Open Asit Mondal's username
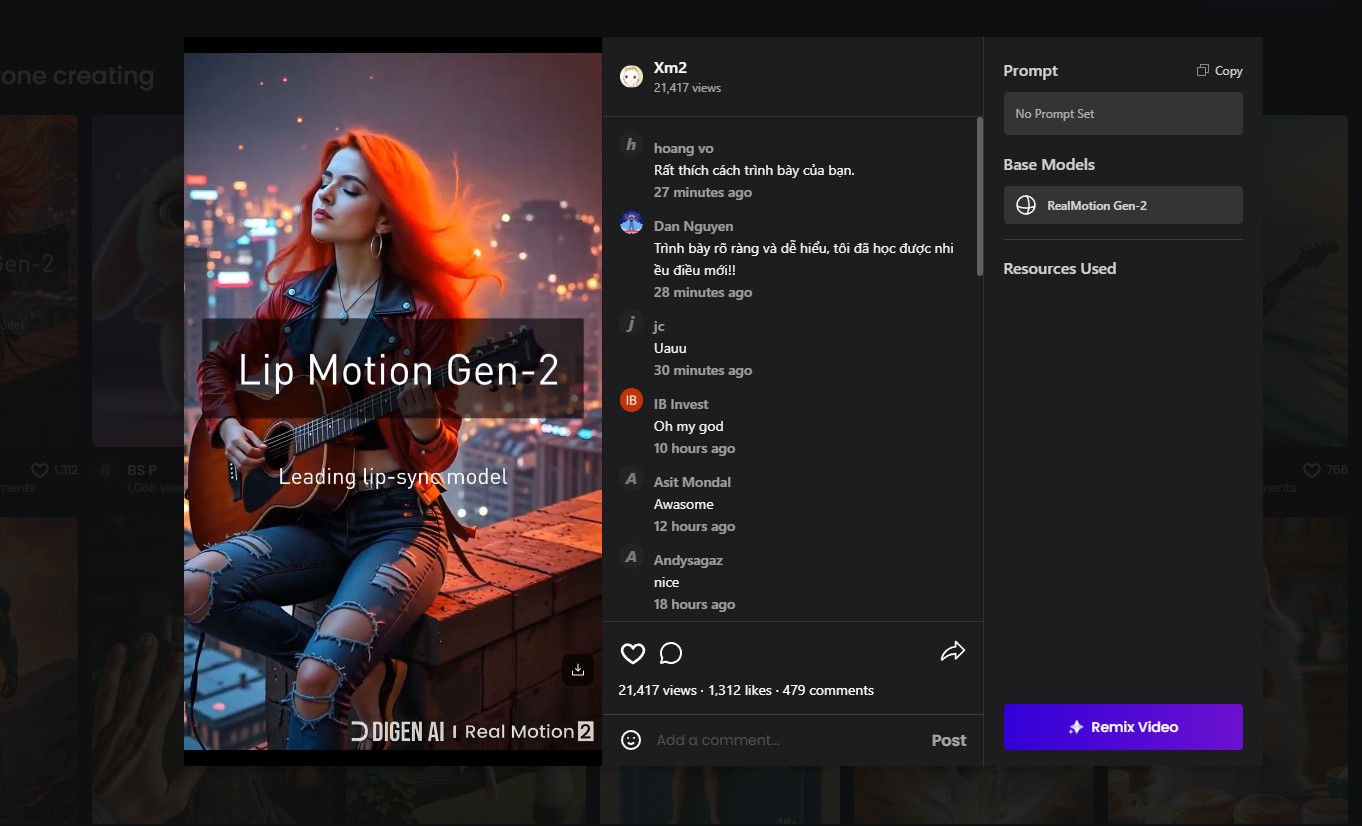This screenshot has width=1362, height=826. (x=692, y=482)
